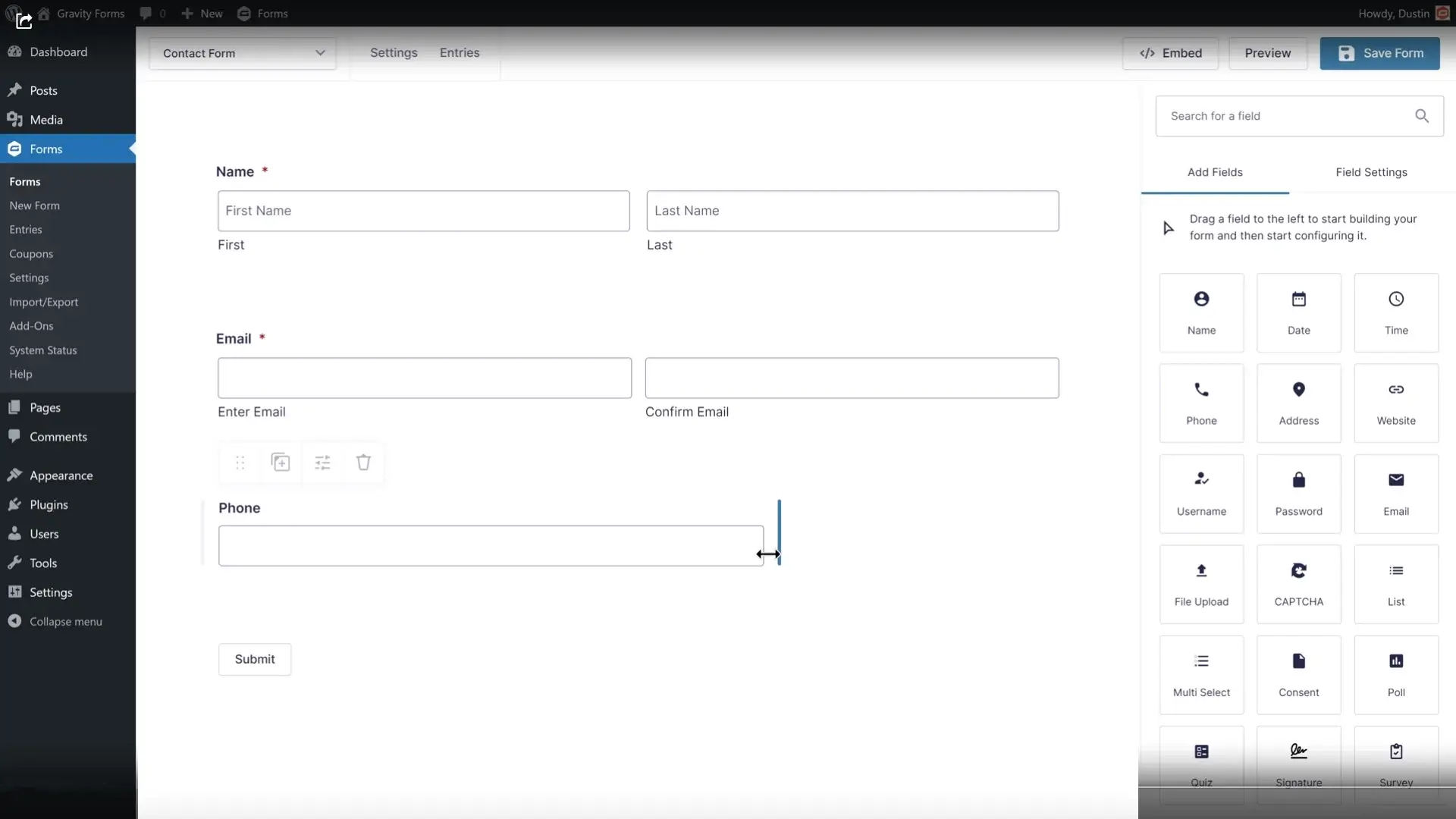Click the Settings menu tab
The image size is (1456, 819).
393,53
